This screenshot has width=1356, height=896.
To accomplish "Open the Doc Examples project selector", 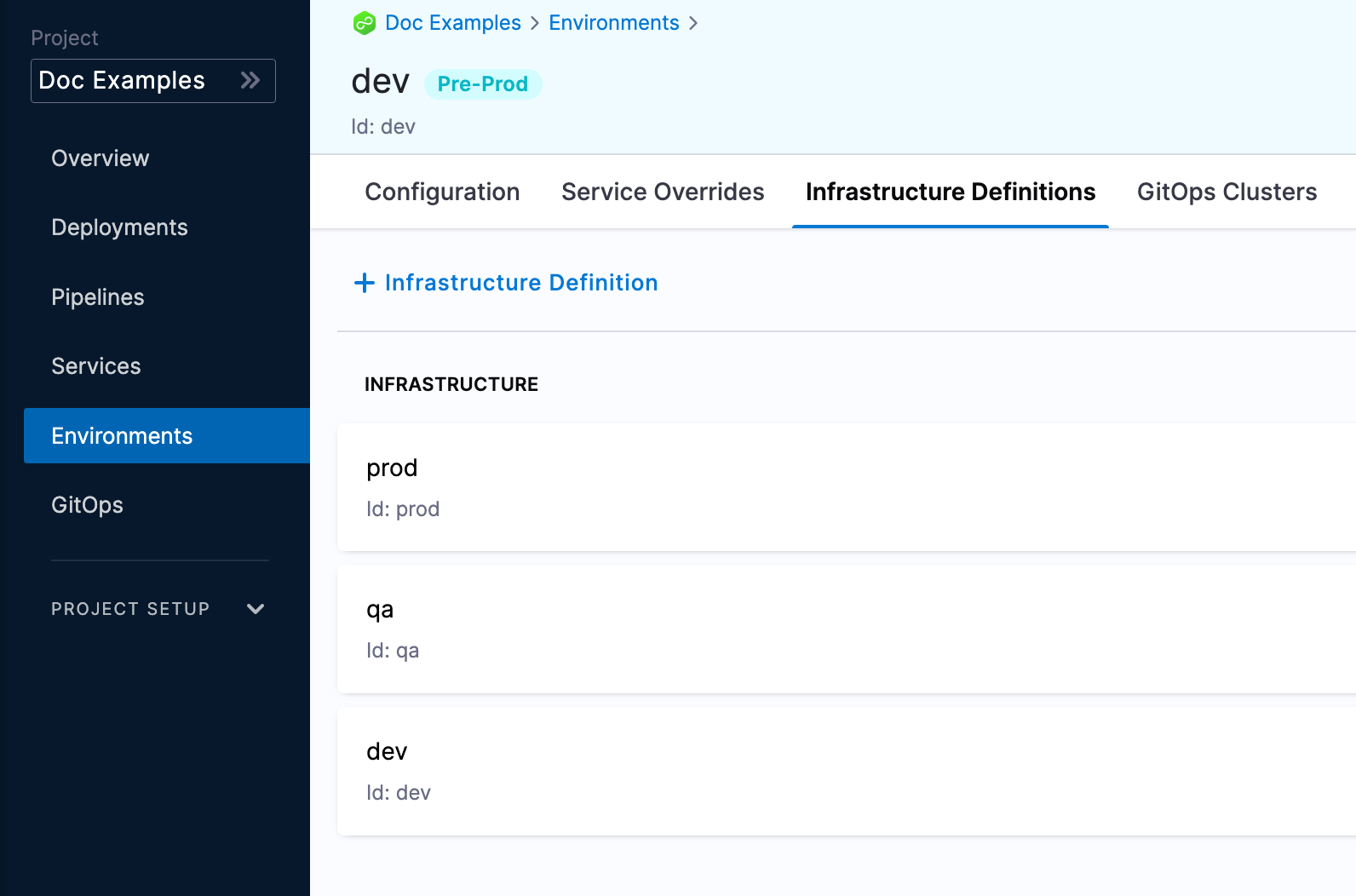I will (x=152, y=81).
